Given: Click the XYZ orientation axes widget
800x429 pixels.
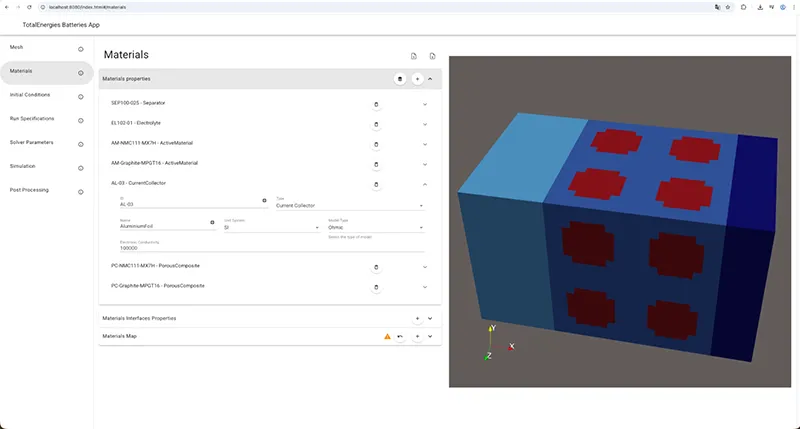Looking at the screenshot, I should pos(498,343).
